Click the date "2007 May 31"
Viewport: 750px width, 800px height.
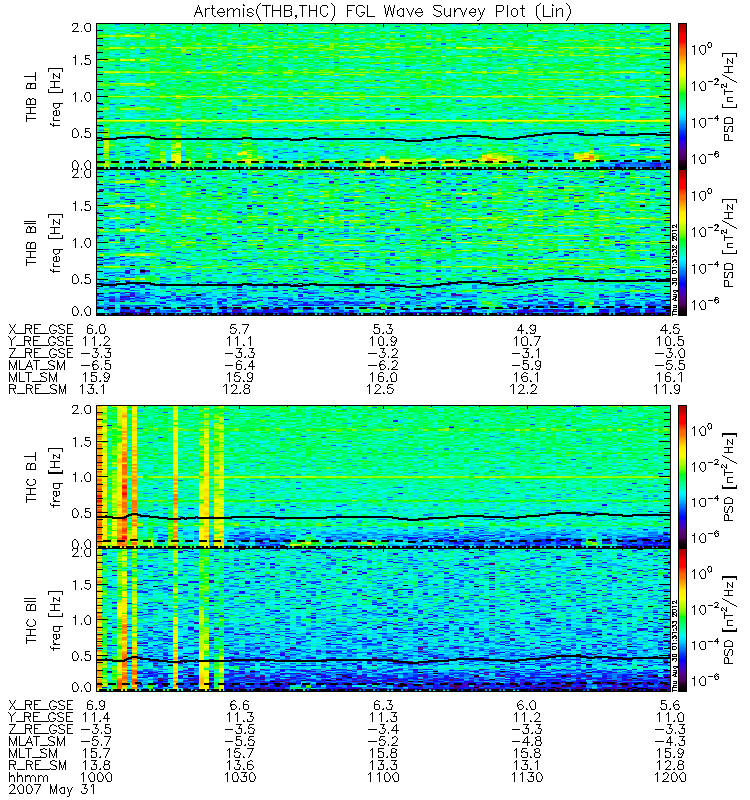(x=52, y=789)
